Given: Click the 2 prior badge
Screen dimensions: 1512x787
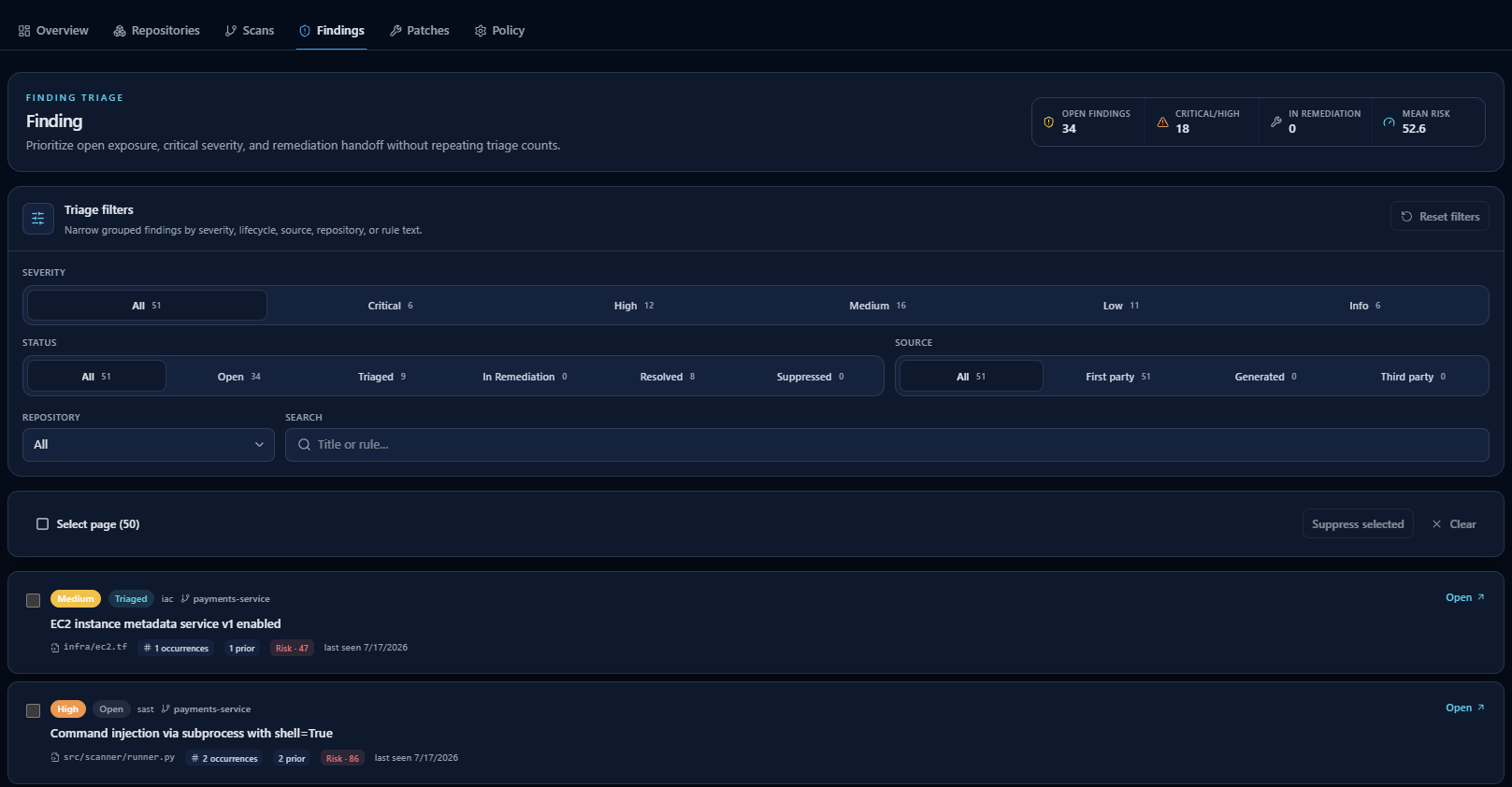Looking at the screenshot, I should coord(292,758).
